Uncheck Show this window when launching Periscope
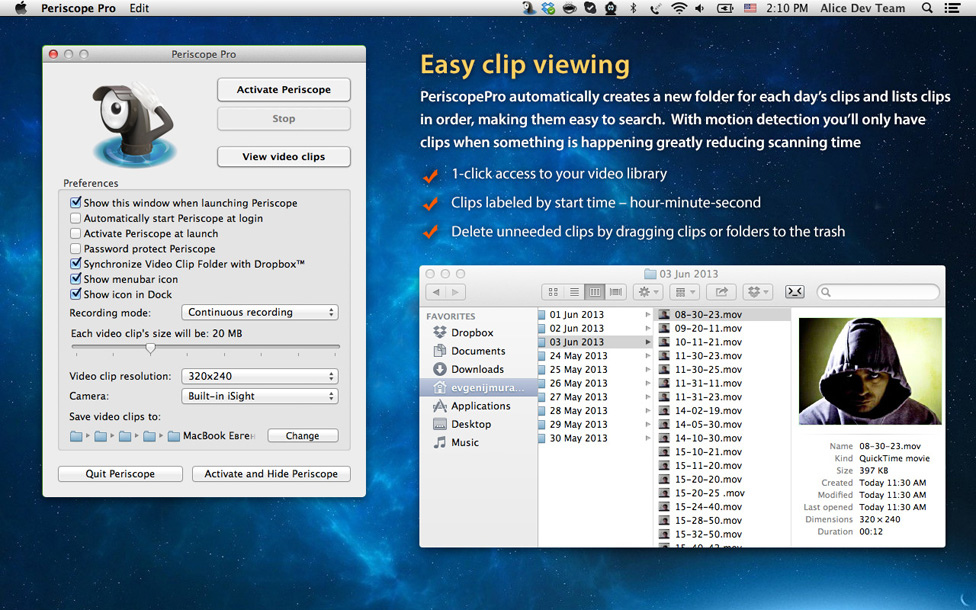 [75, 202]
